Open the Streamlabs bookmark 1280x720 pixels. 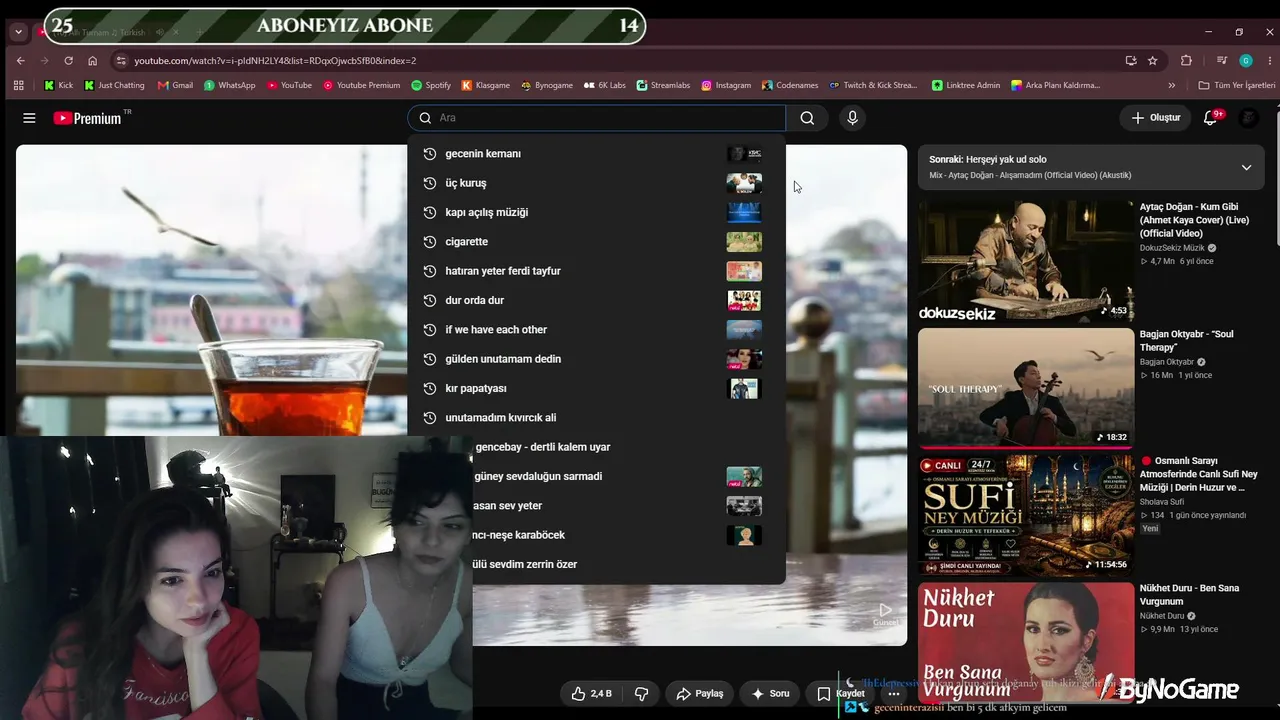[663, 85]
